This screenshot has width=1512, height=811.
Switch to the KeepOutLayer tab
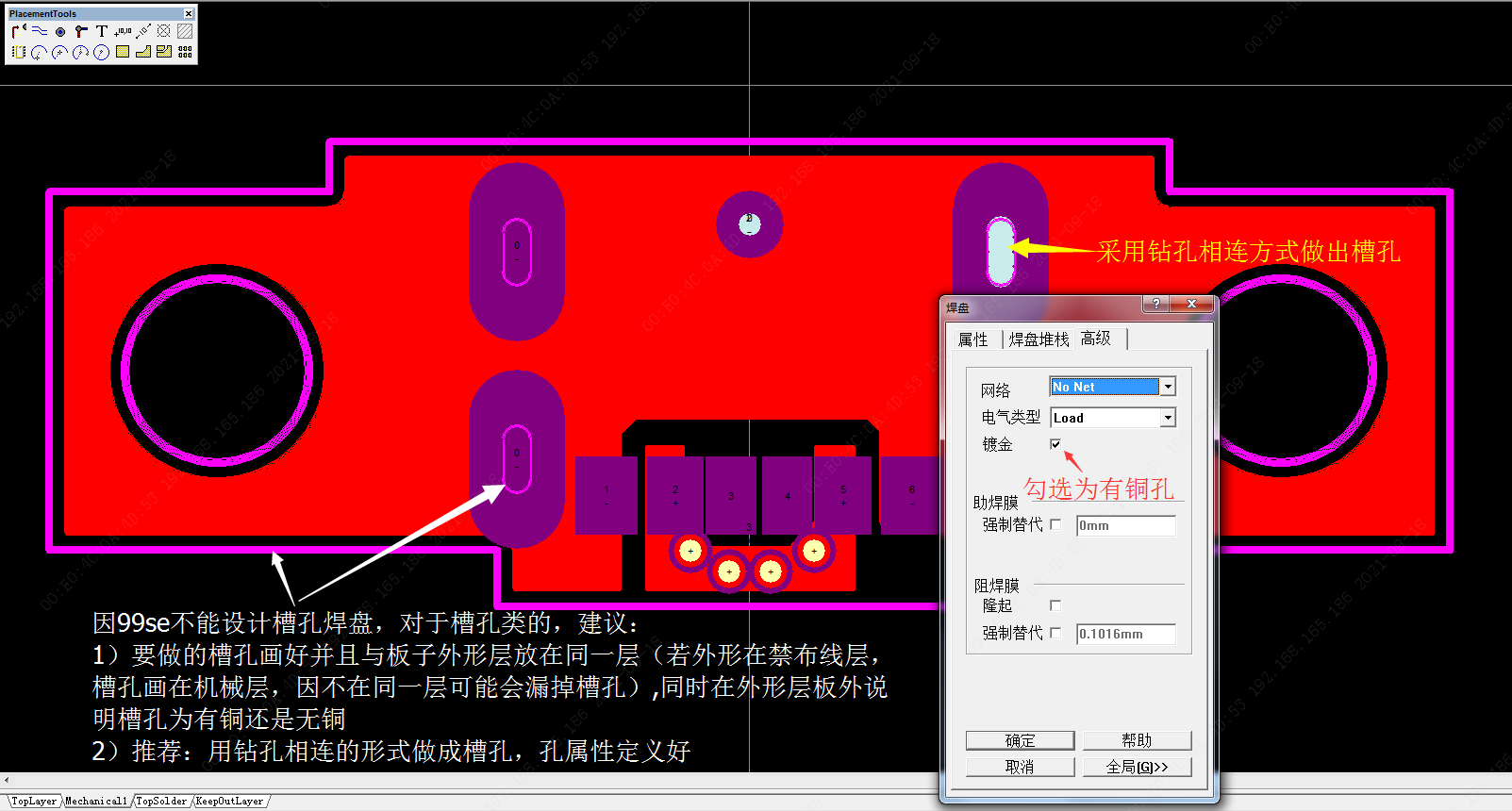coord(229,802)
